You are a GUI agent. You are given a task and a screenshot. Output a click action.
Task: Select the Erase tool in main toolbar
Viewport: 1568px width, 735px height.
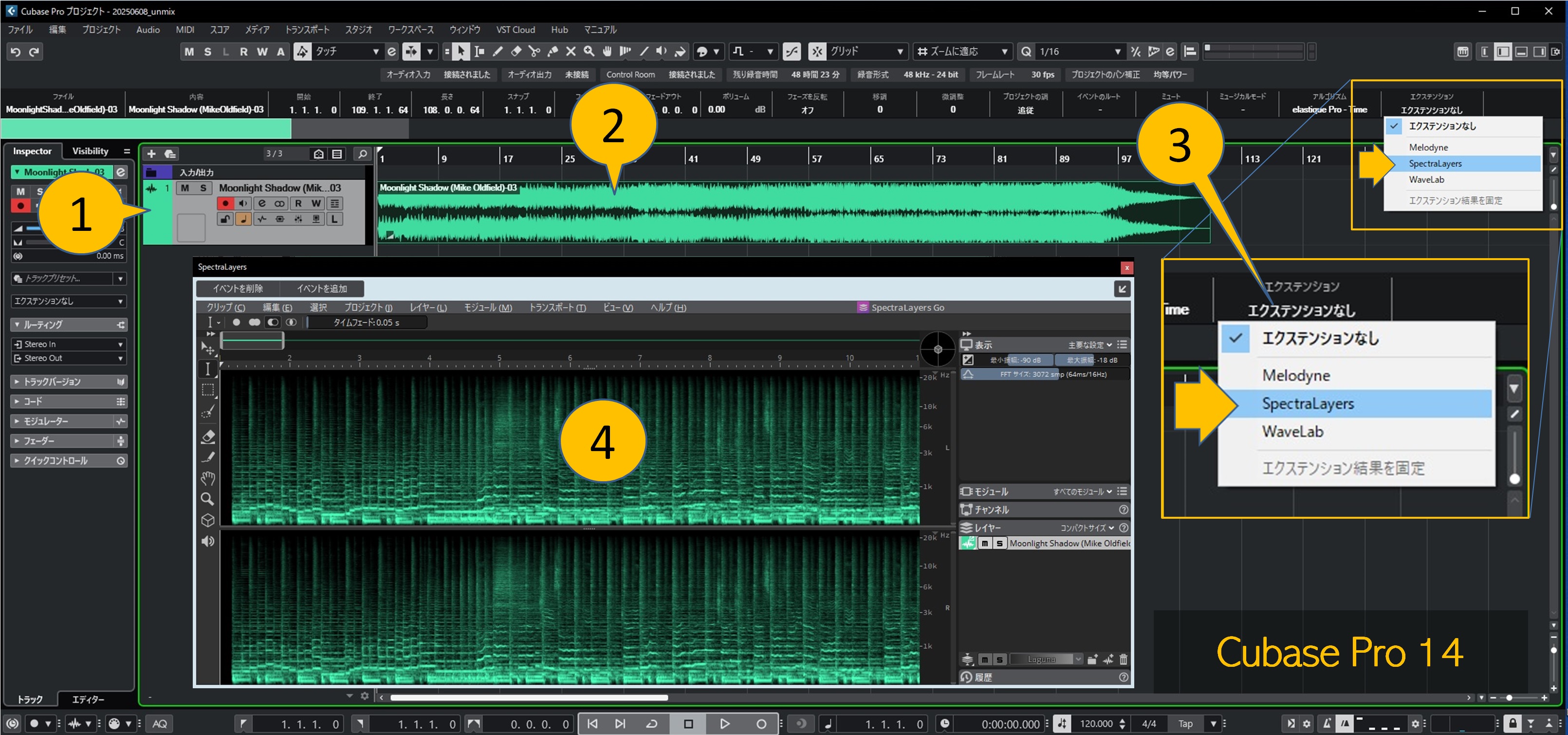(516, 52)
